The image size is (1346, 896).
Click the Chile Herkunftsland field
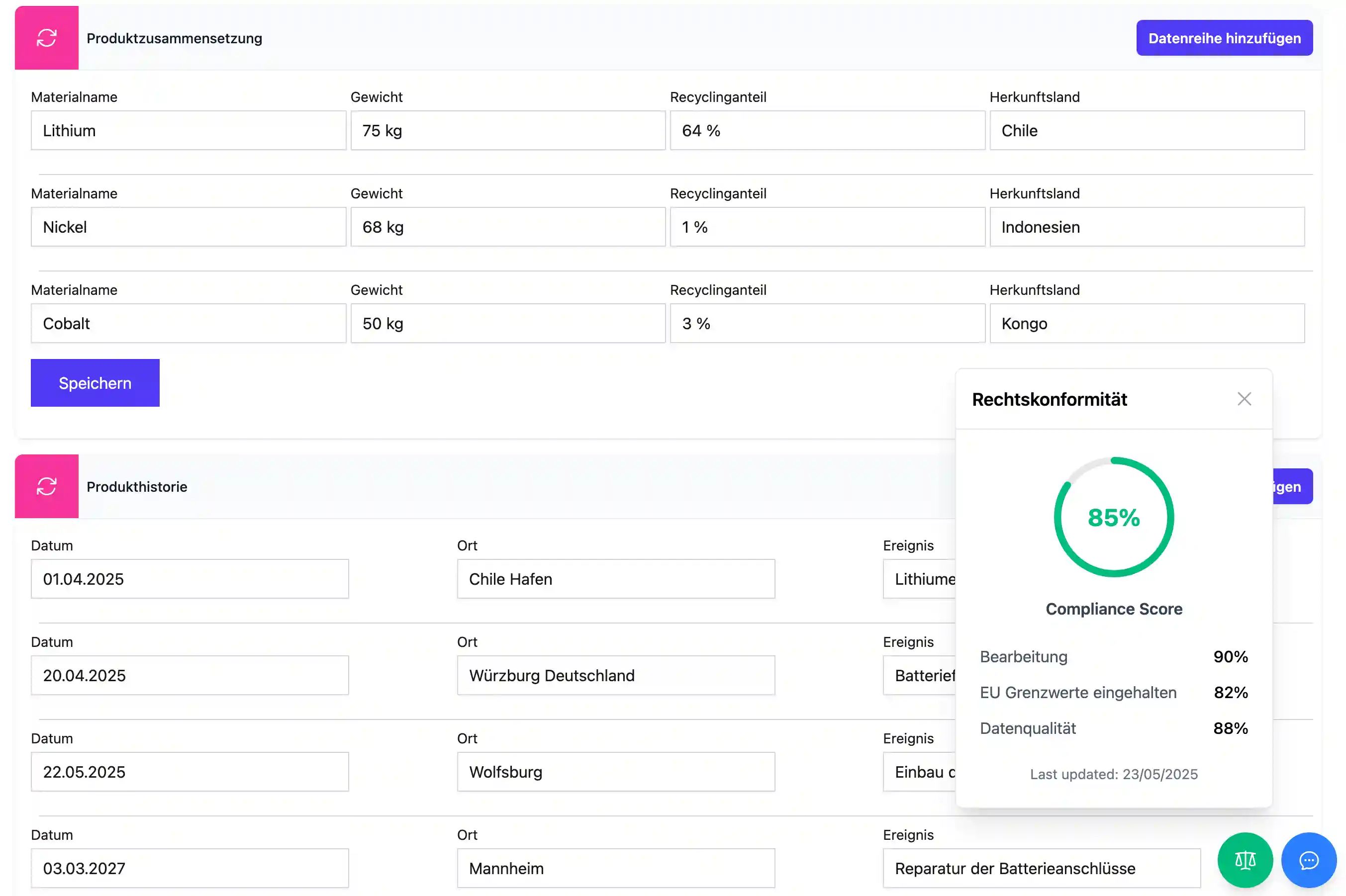click(x=1146, y=131)
